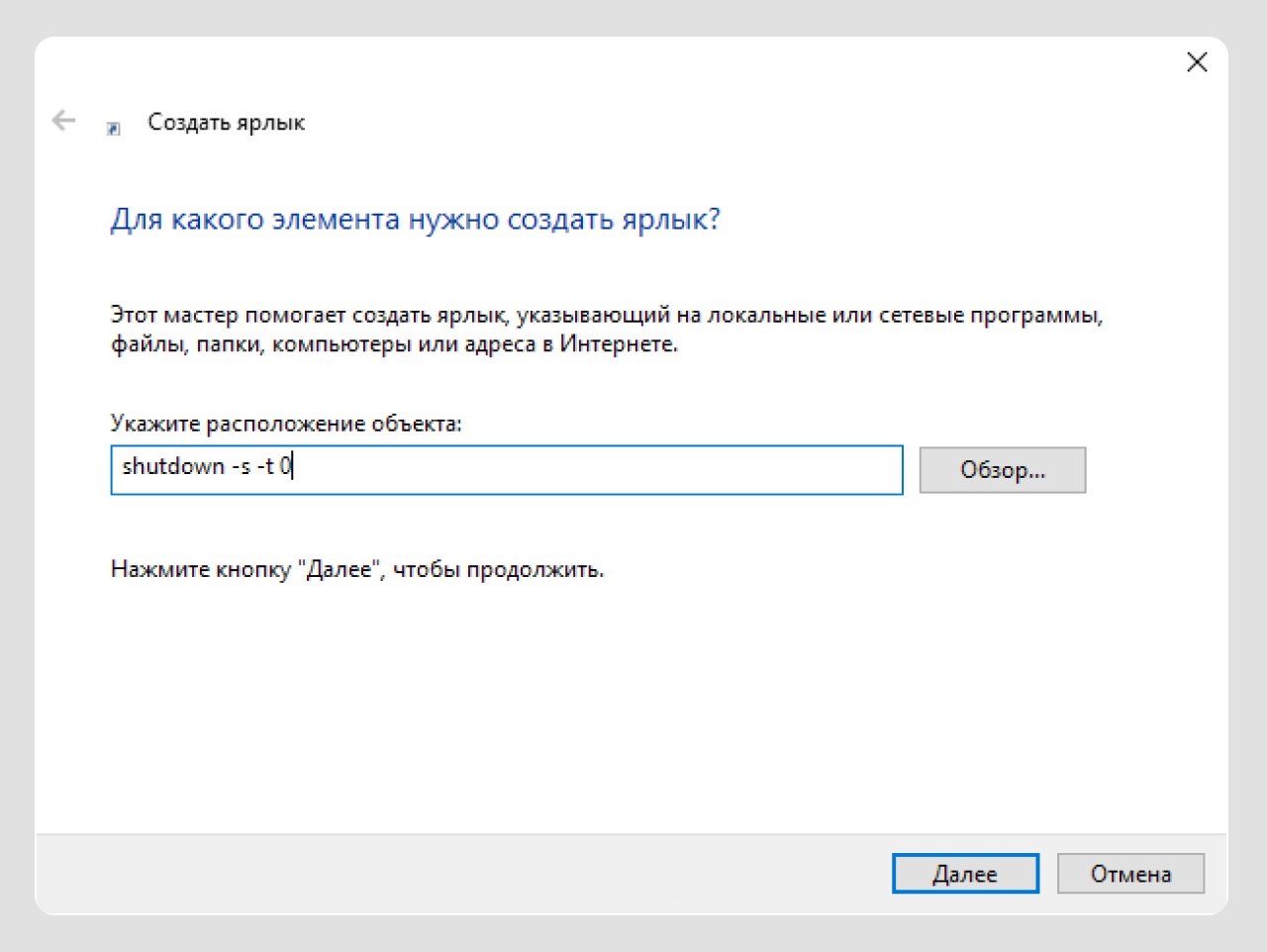1267x952 pixels.
Task: Click the back arrow in wizard header
Action: [63, 121]
